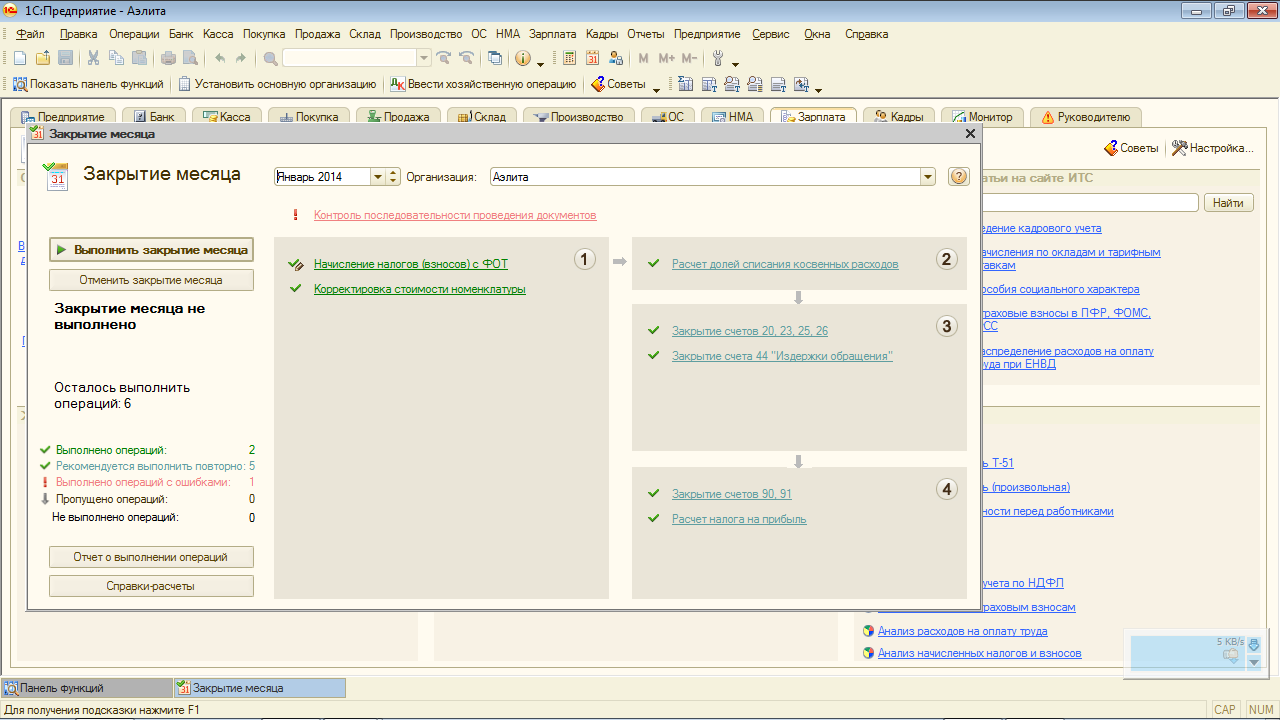Open Закрытие счетов 20, 23, 25, 26 link
Screen dimensions: 1280x720
750,331
